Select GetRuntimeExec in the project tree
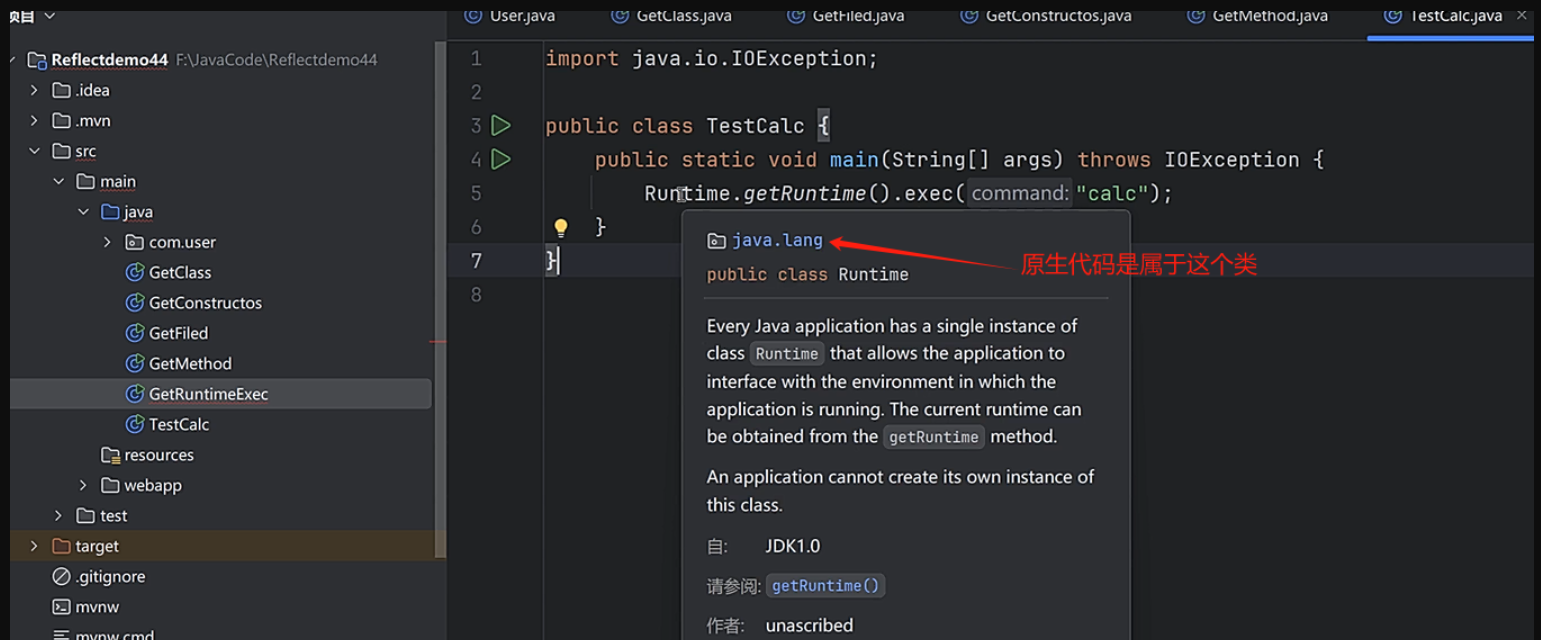The height and width of the screenshot is (640, 1541). pos(208,394)
